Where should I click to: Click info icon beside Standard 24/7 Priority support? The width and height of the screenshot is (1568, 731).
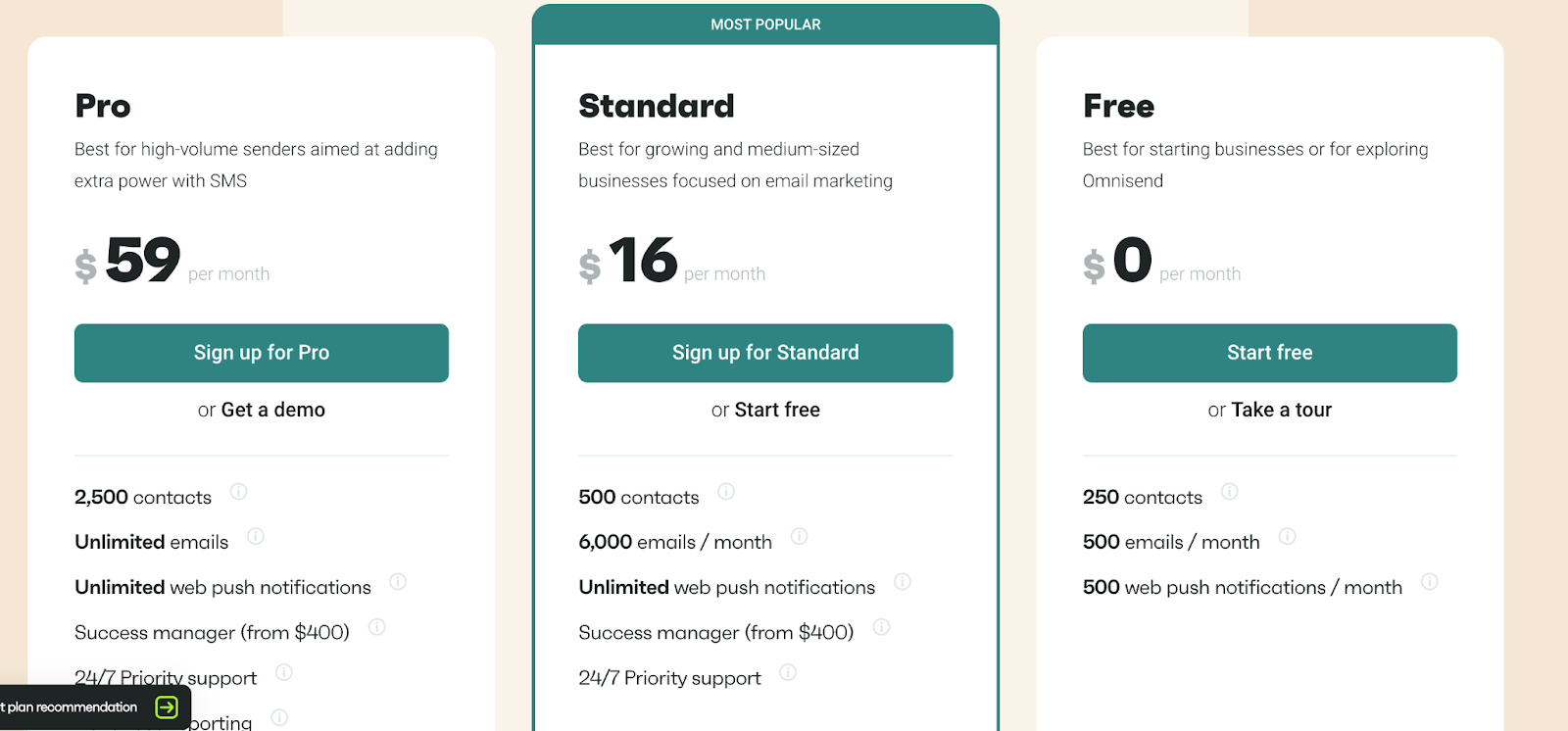pyautogui.click(x=788, y=672)
